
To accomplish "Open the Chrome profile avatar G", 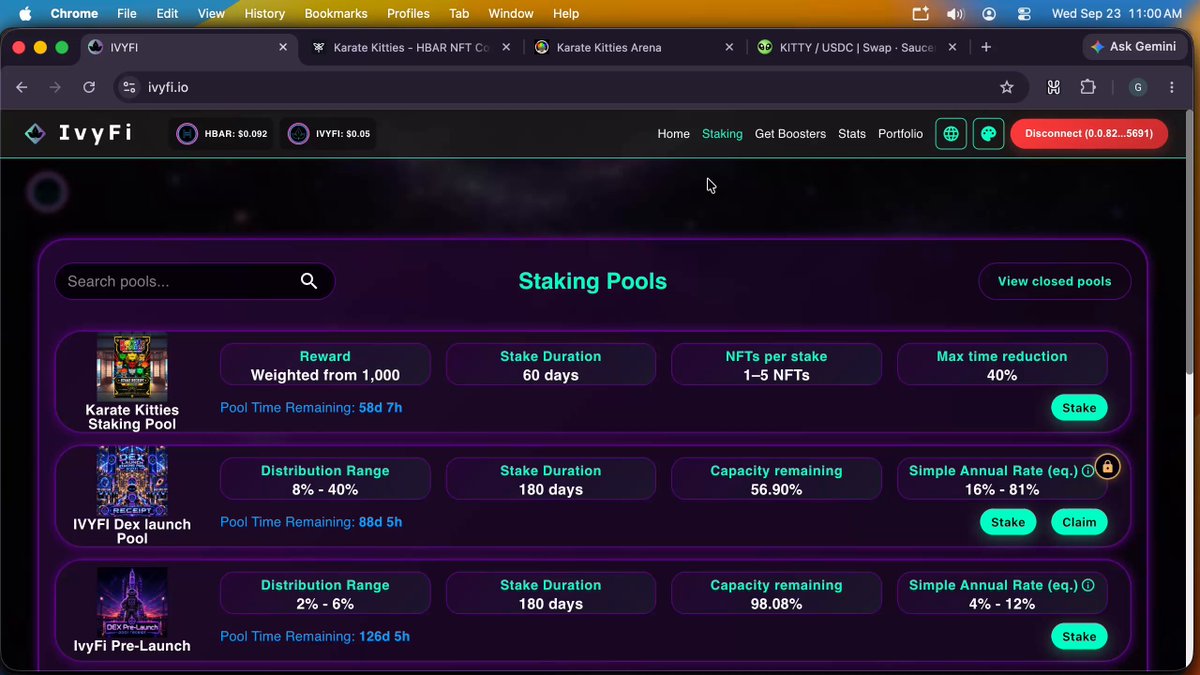I will coord(1137,87).
